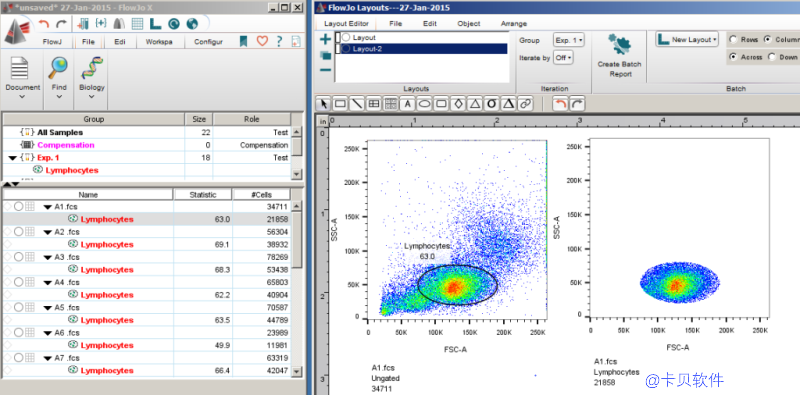800x395 pixels.
Task: Open the Group Exp. 1 dropdown
Action: click(568, 40)
